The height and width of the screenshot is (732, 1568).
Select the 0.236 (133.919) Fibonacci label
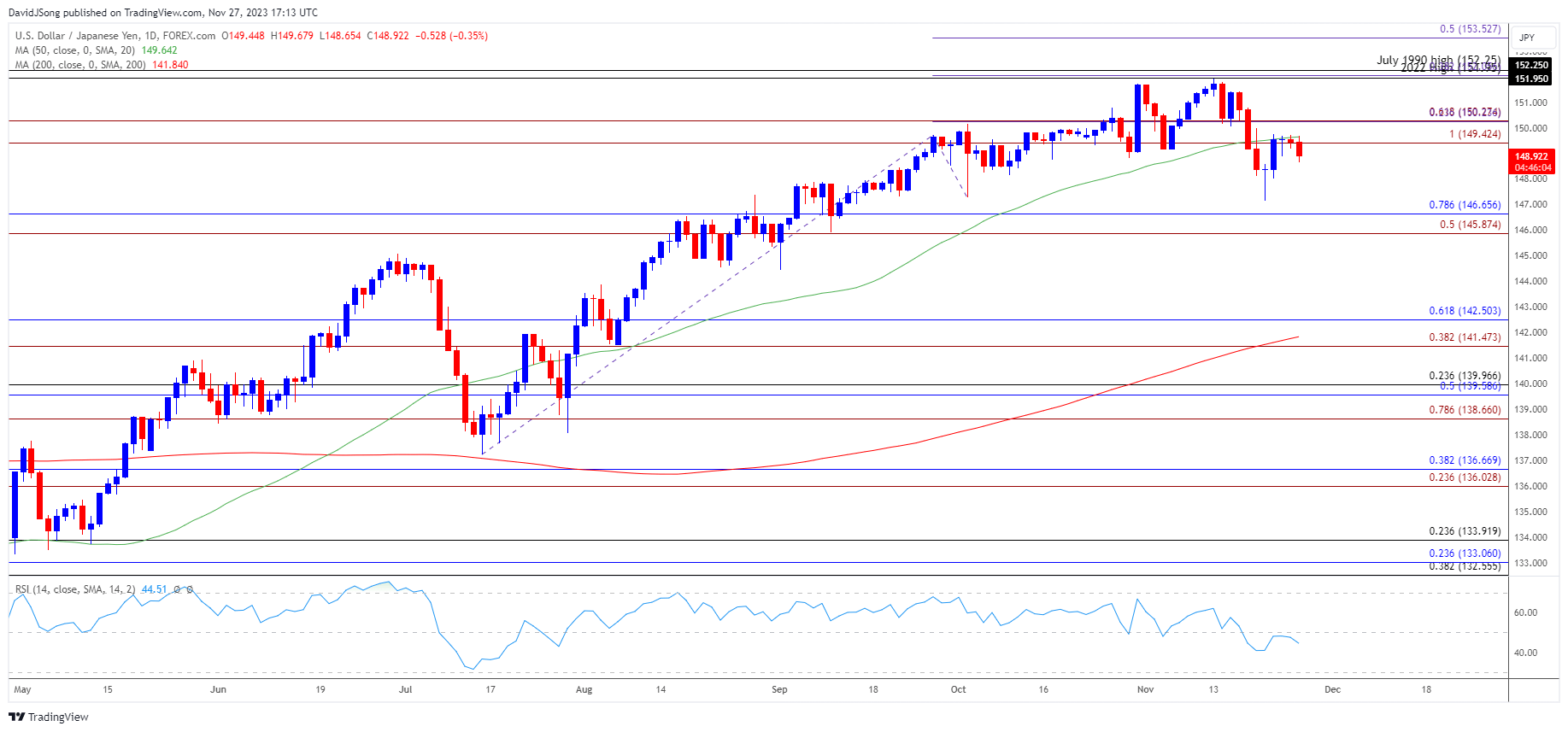(1465, 531)
